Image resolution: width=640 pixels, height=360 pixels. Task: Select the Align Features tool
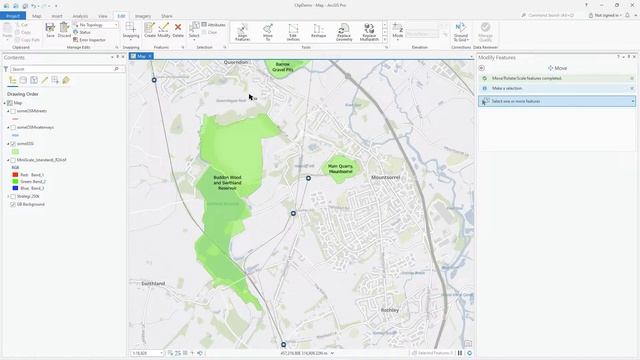tap(242, 32)
